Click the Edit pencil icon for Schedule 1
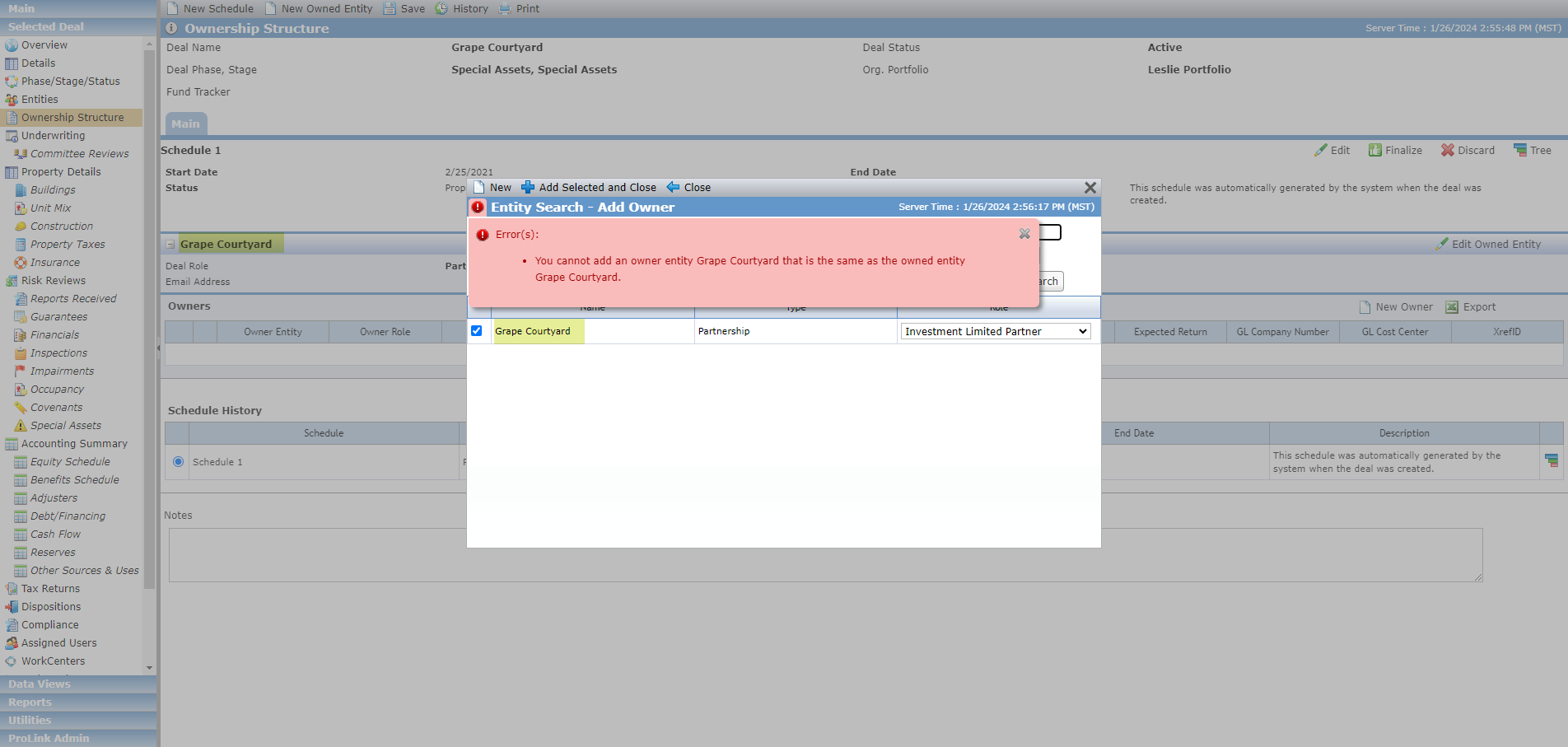1568x747 pixels. tap(1321, 150)
